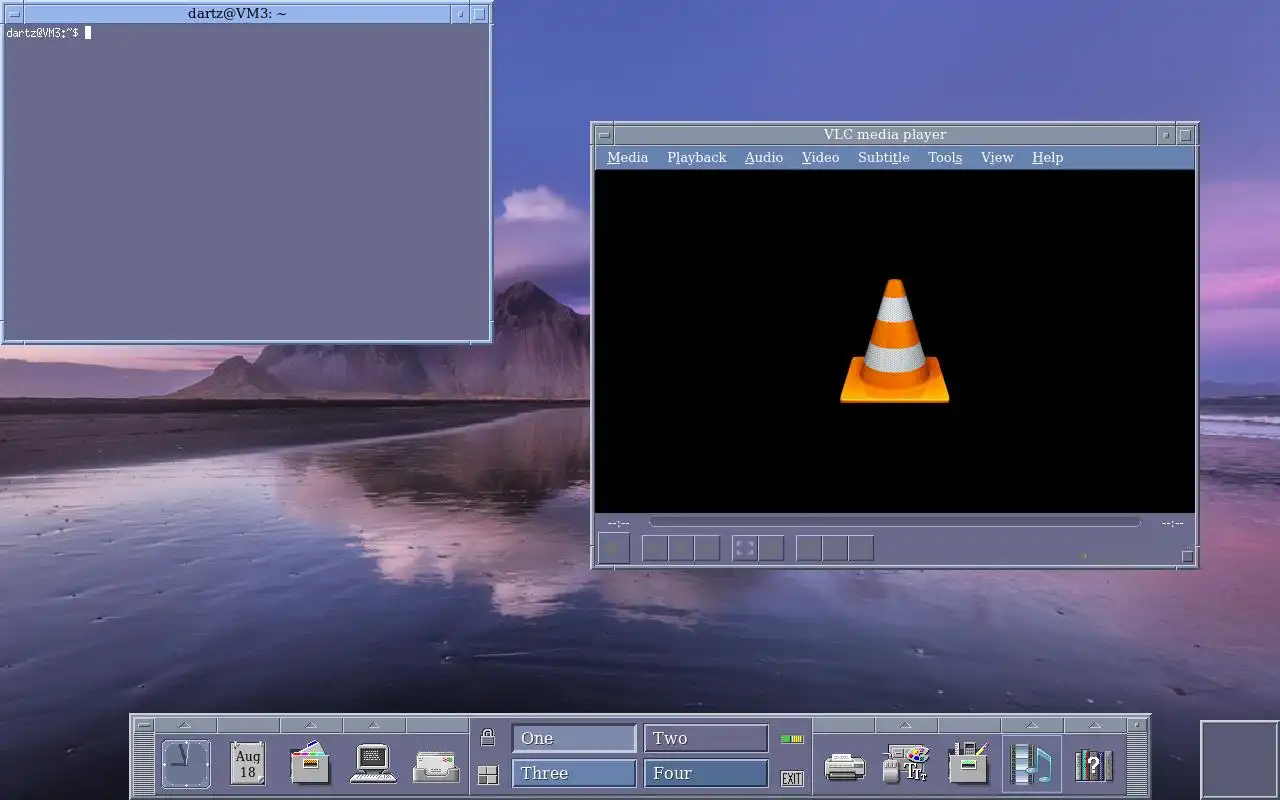This screenshot has height=800, width=1280.
Task: Expand subpanel arrow above Help icon
Action: point(1094,725)
